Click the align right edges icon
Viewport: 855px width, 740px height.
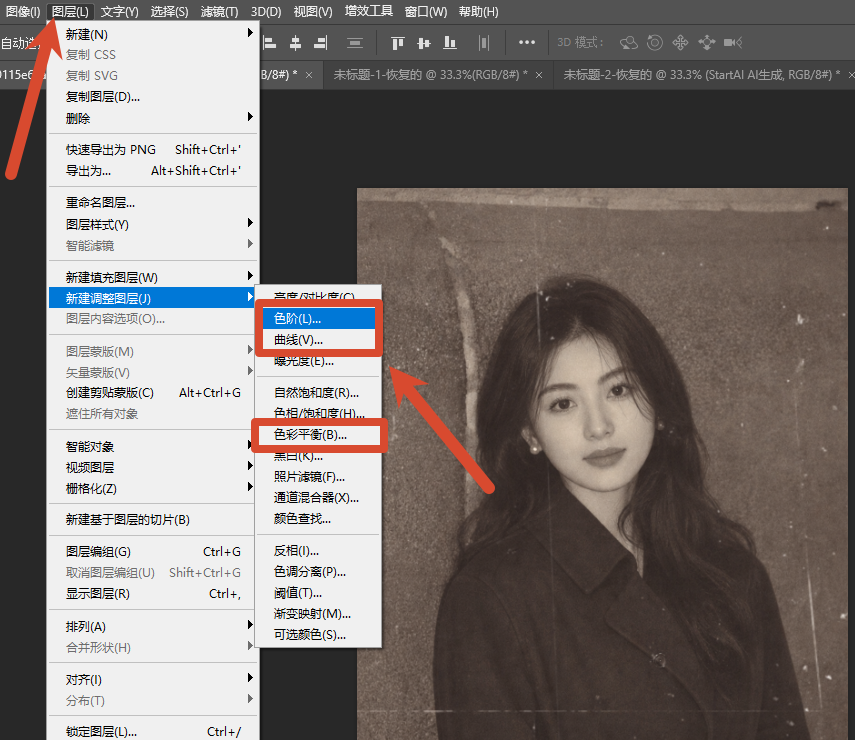[321, 43]
